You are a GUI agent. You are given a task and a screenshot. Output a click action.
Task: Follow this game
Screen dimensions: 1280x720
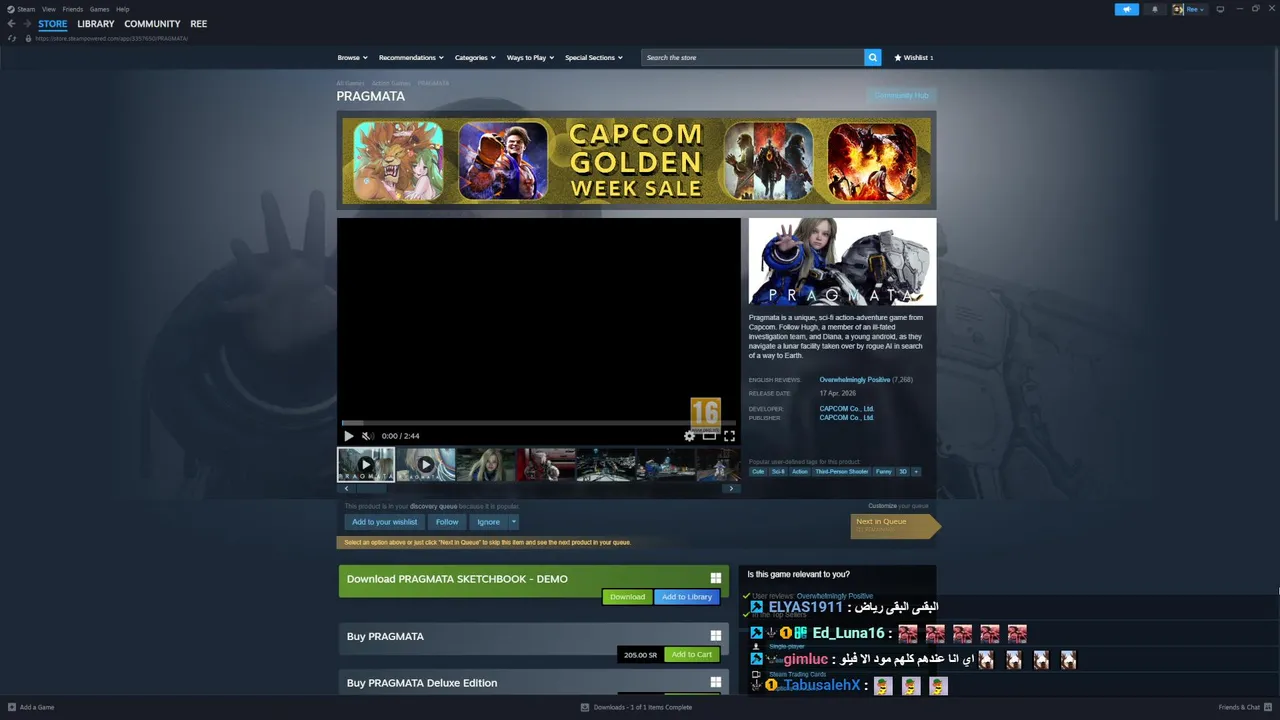click(x=447, y=522)
